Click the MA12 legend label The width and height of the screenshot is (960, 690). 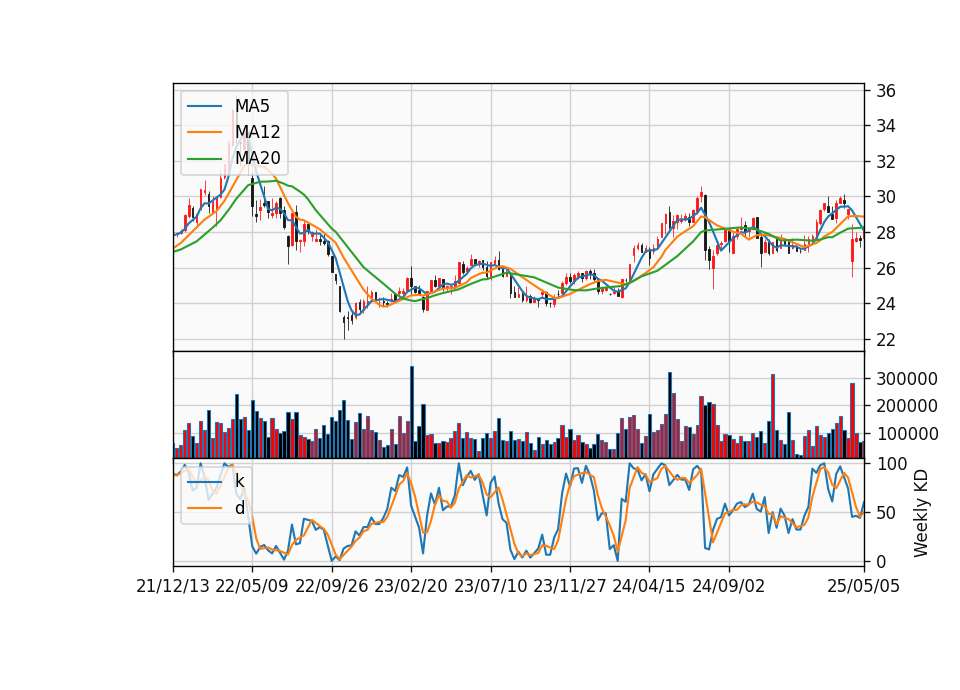tap(258, 132)
